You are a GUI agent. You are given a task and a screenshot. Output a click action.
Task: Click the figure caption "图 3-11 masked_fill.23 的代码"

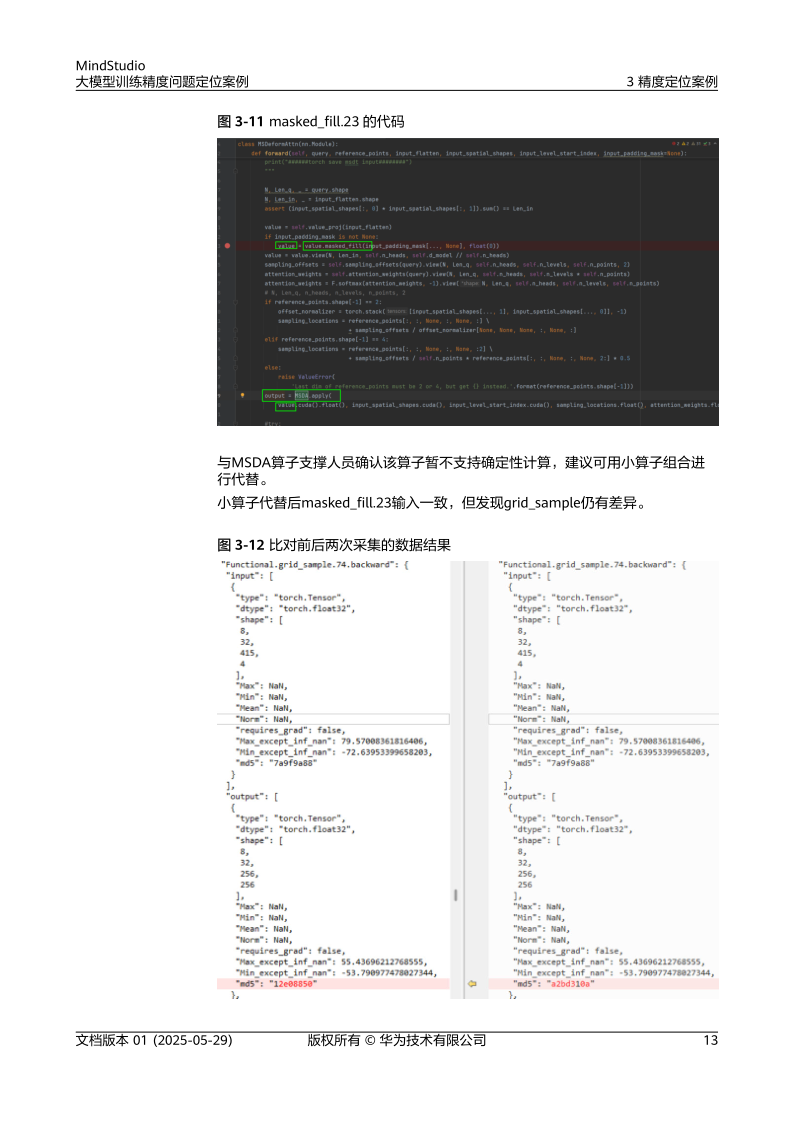[x=311, y=122]
